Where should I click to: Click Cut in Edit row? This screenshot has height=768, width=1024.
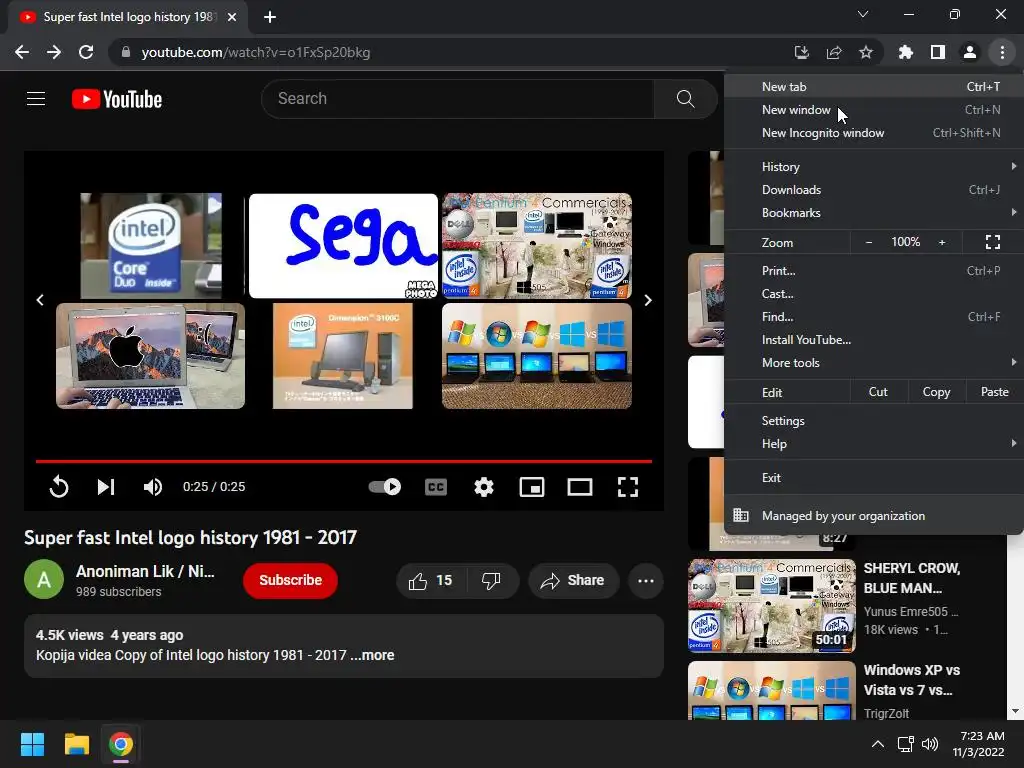tap(878, 392)
